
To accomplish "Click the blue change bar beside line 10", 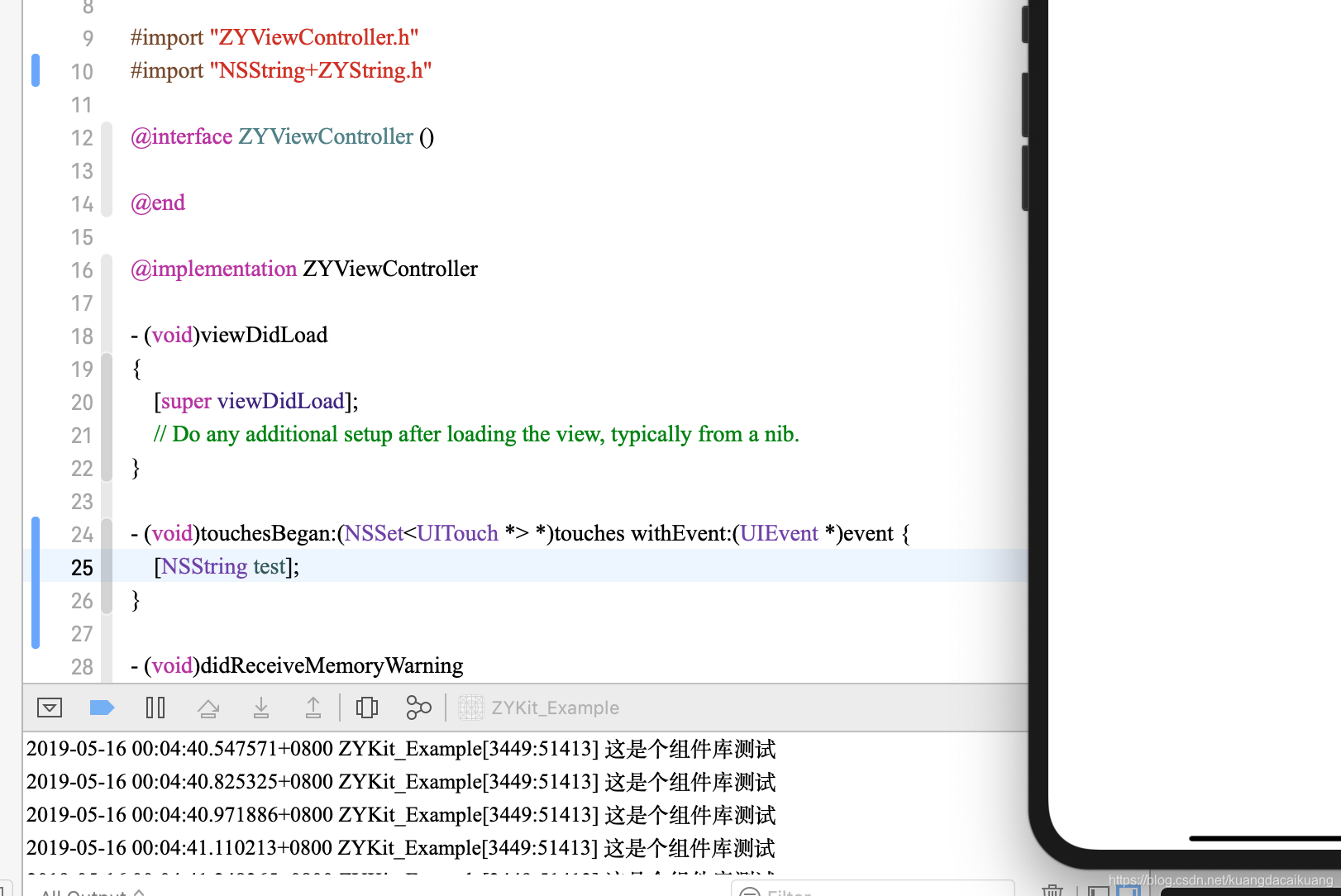I will coord(36,70).
